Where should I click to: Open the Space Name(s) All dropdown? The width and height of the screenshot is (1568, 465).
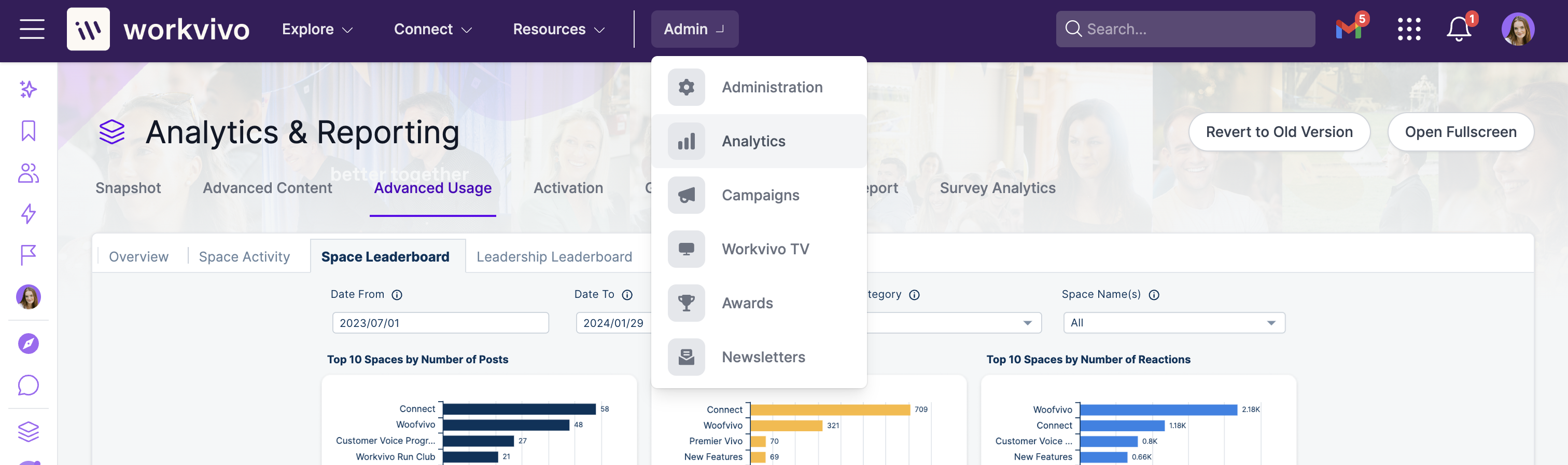click(x=1173, y=323)
